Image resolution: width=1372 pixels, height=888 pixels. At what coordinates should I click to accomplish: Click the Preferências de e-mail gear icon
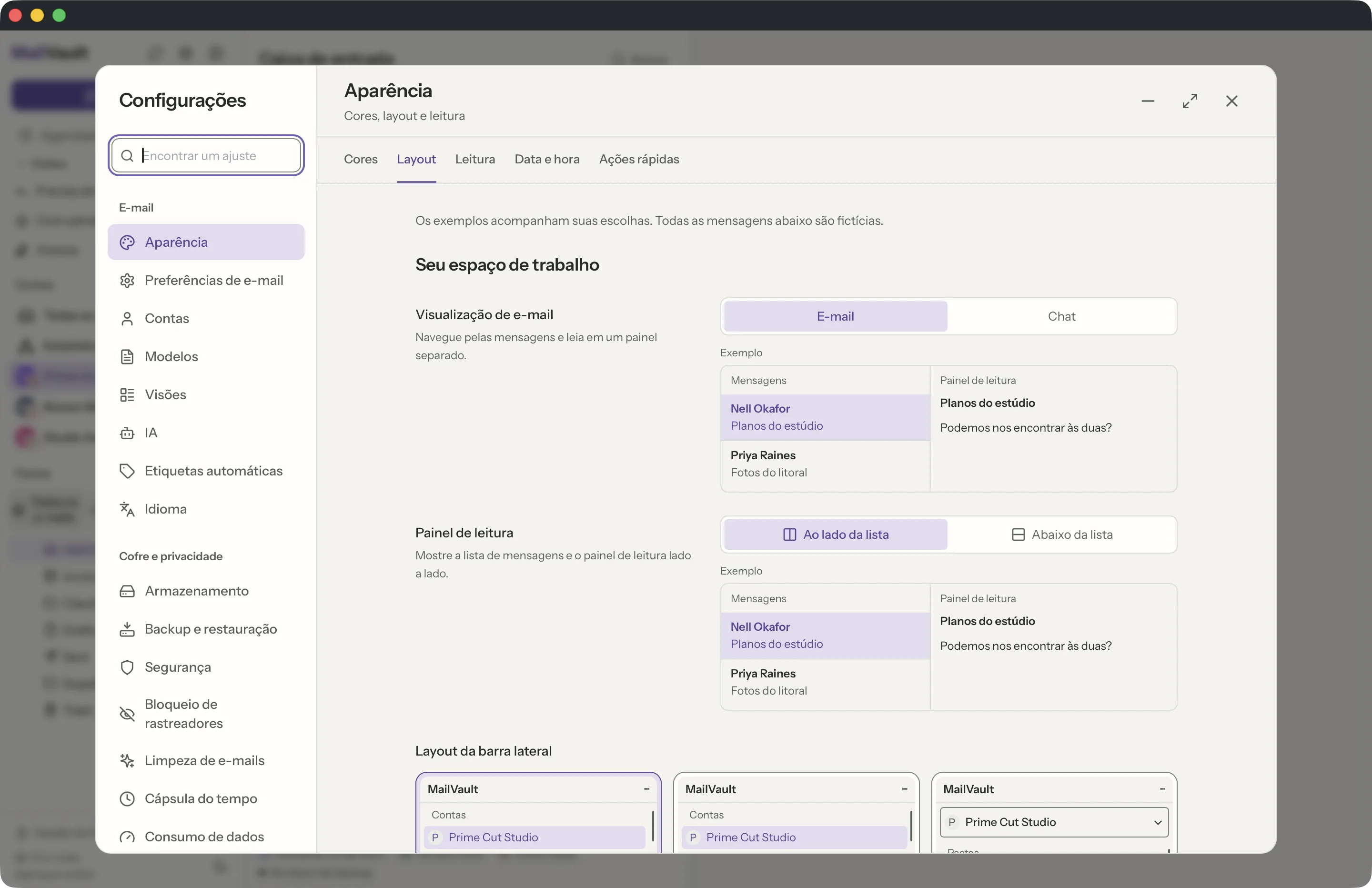(x=127, y=280)
